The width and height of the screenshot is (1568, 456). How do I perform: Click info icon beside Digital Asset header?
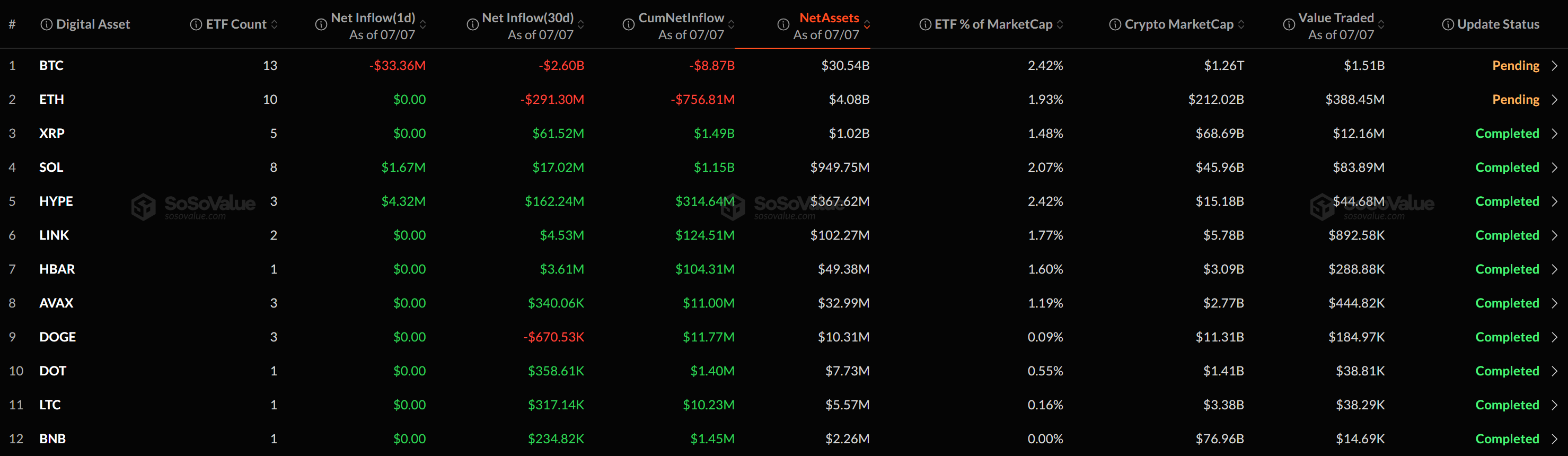coord(46,24)
